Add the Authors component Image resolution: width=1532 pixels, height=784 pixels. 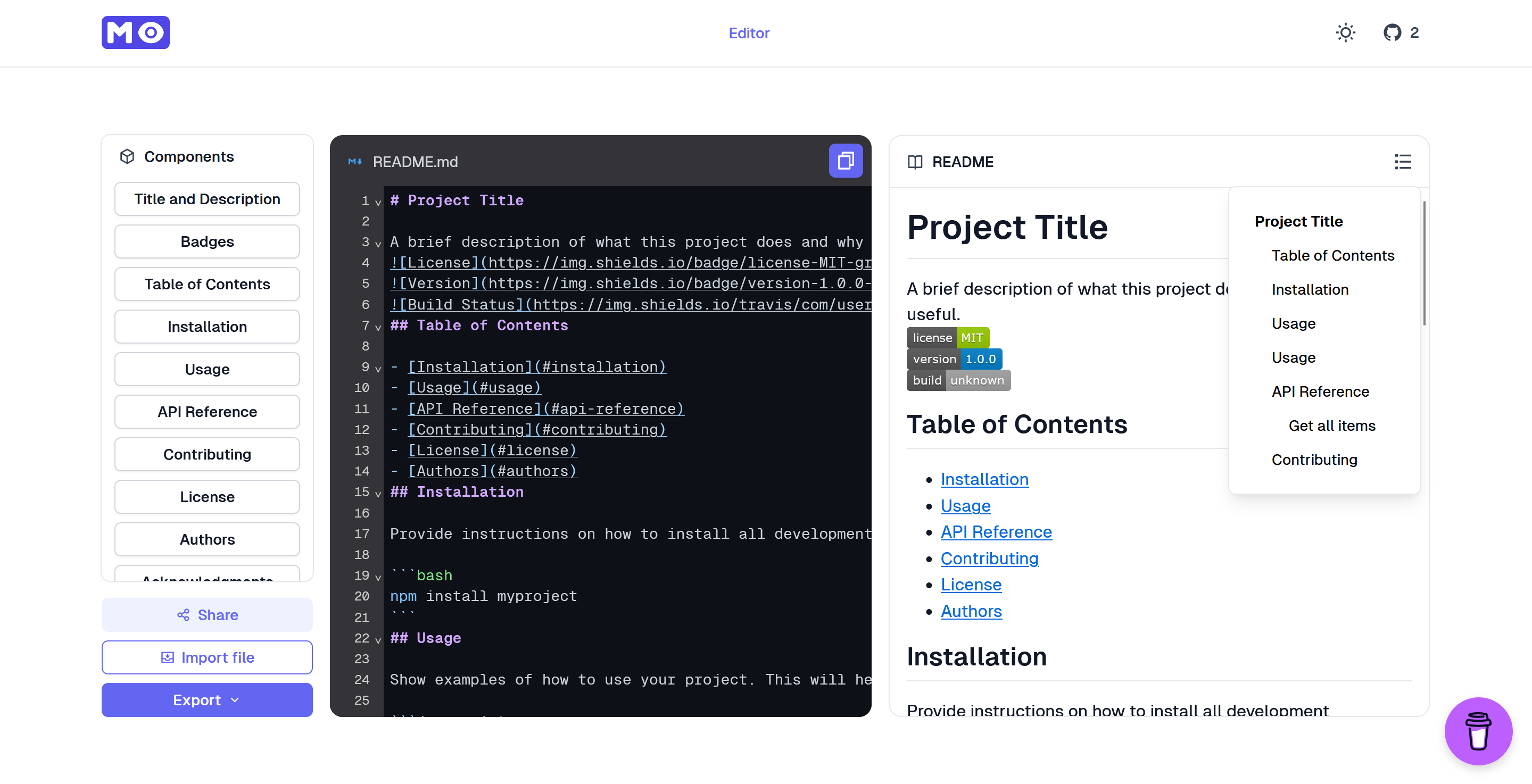[x=207, y=539]
